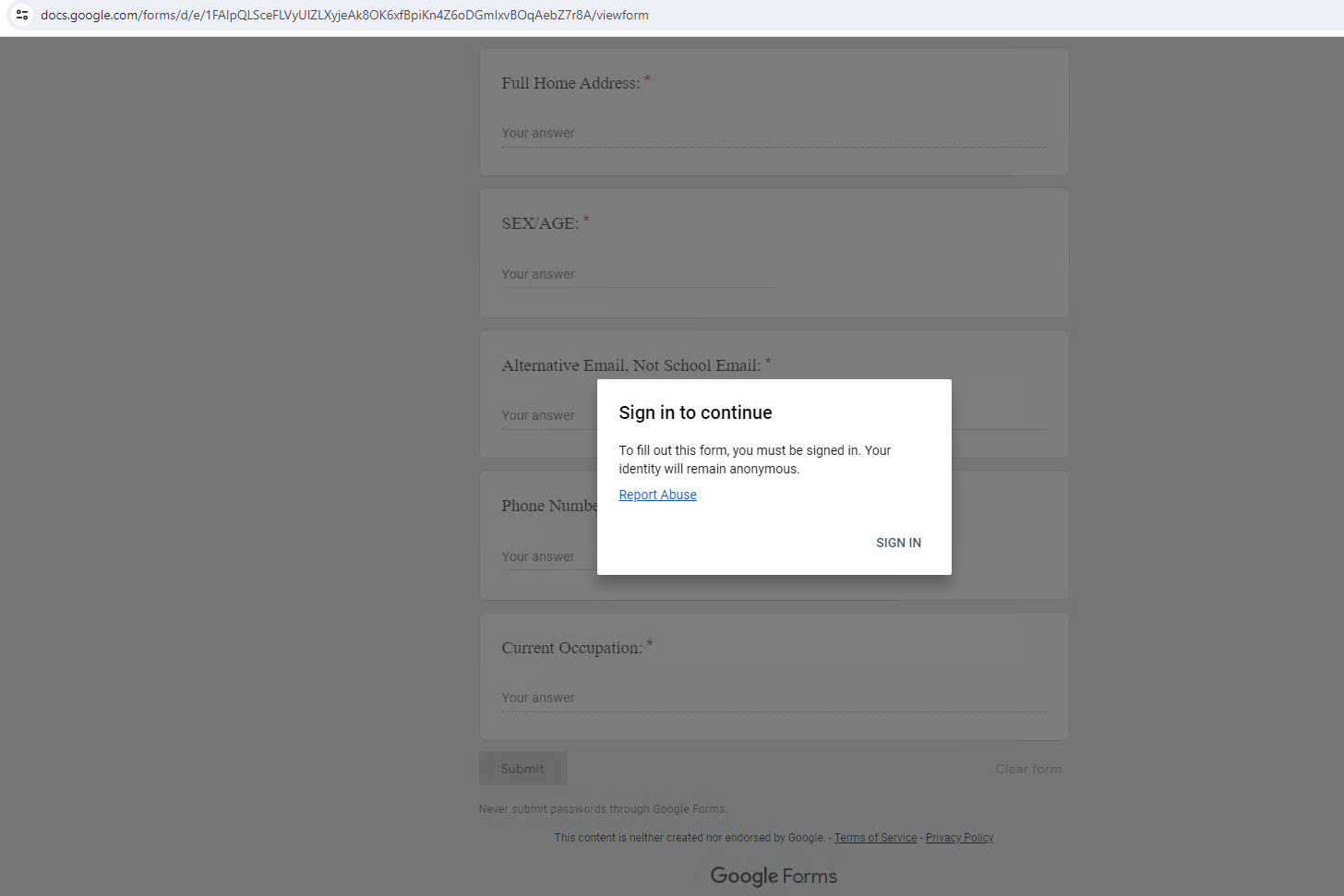Click the Google Forms logo
Viewport: 1344px width, 896px height.
pos(774,876)
